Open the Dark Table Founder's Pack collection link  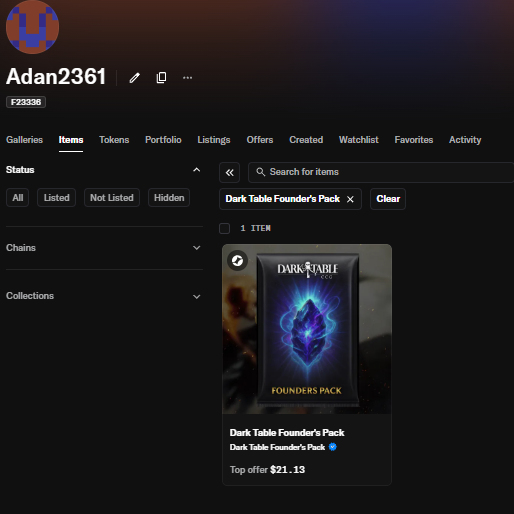tap(277, 447)
